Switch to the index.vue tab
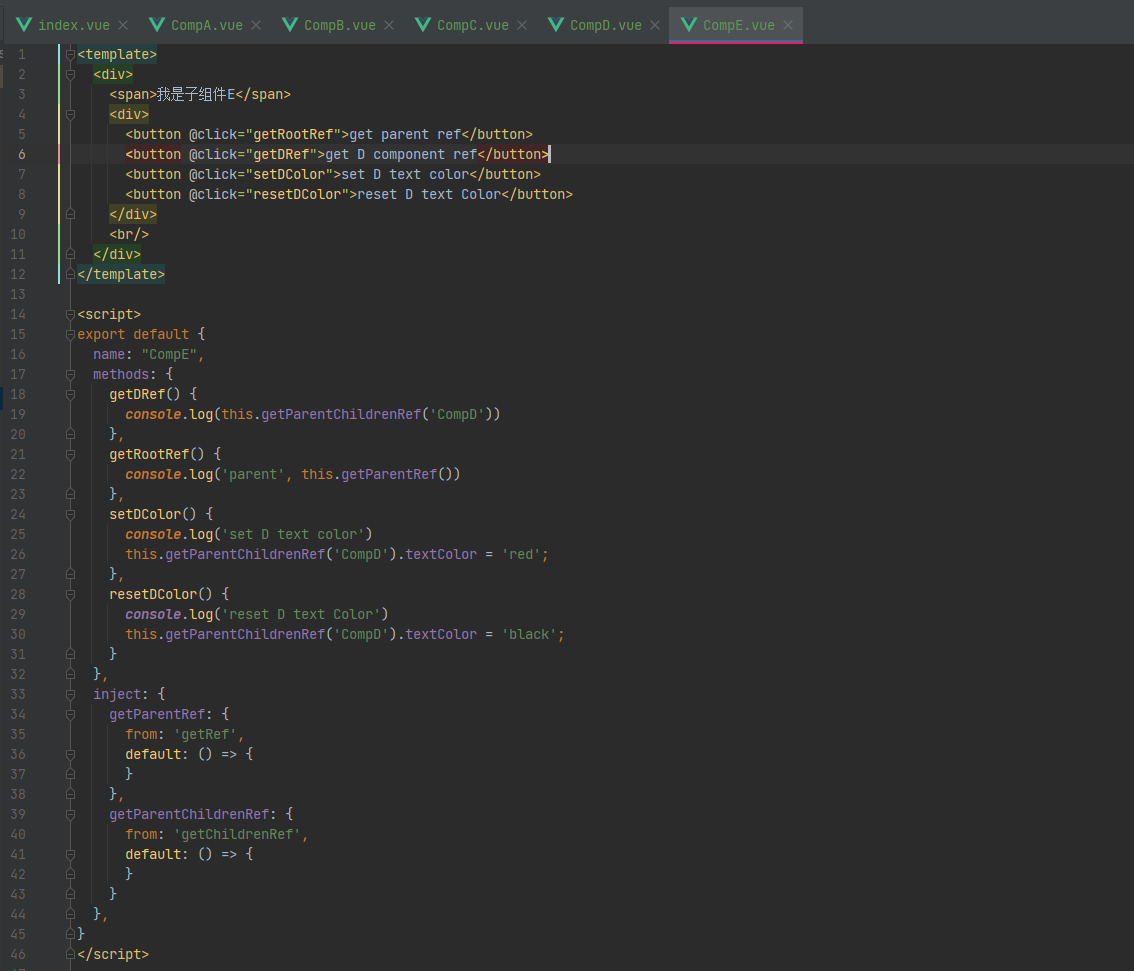The image size is (1134, 971). tap(72, 25)
